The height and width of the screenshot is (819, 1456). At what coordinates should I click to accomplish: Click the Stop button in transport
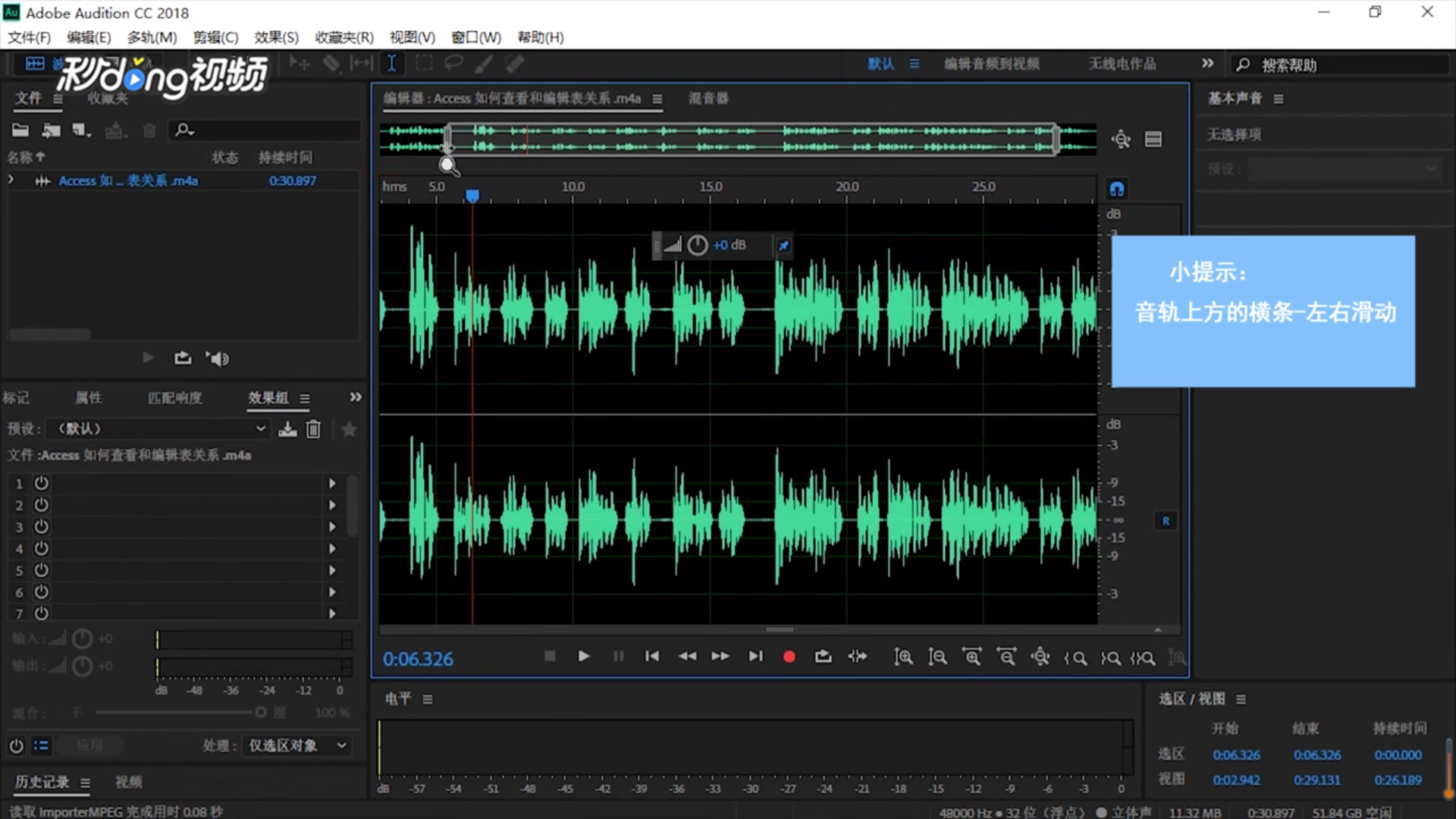point(550,657)
